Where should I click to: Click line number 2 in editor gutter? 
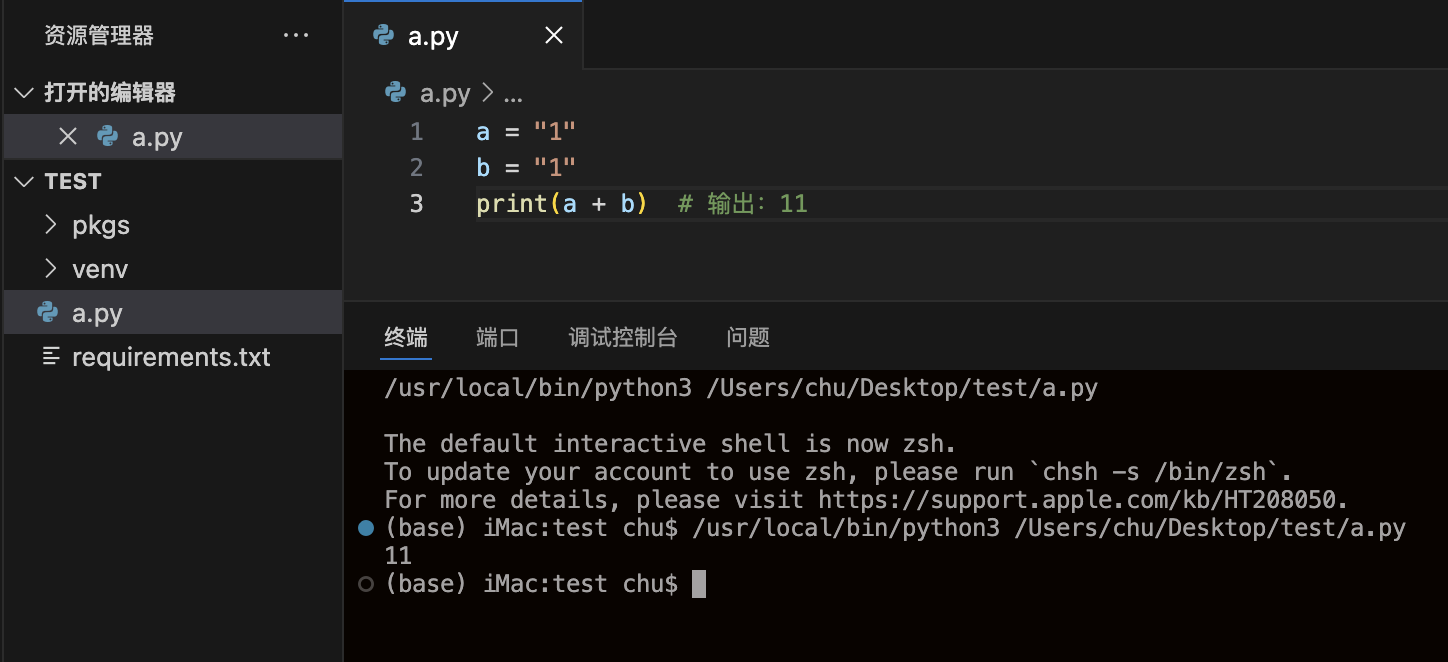point(416,167)
